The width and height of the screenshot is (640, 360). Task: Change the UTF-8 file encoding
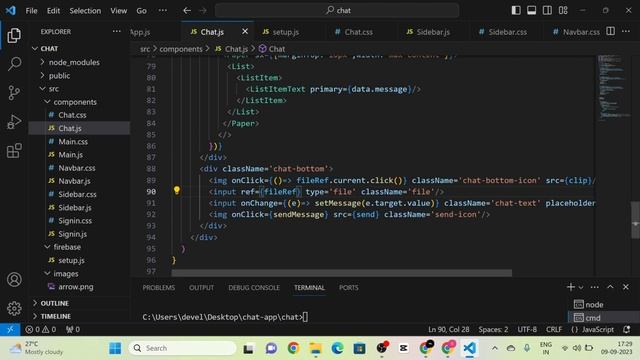[x=527, y=329]
